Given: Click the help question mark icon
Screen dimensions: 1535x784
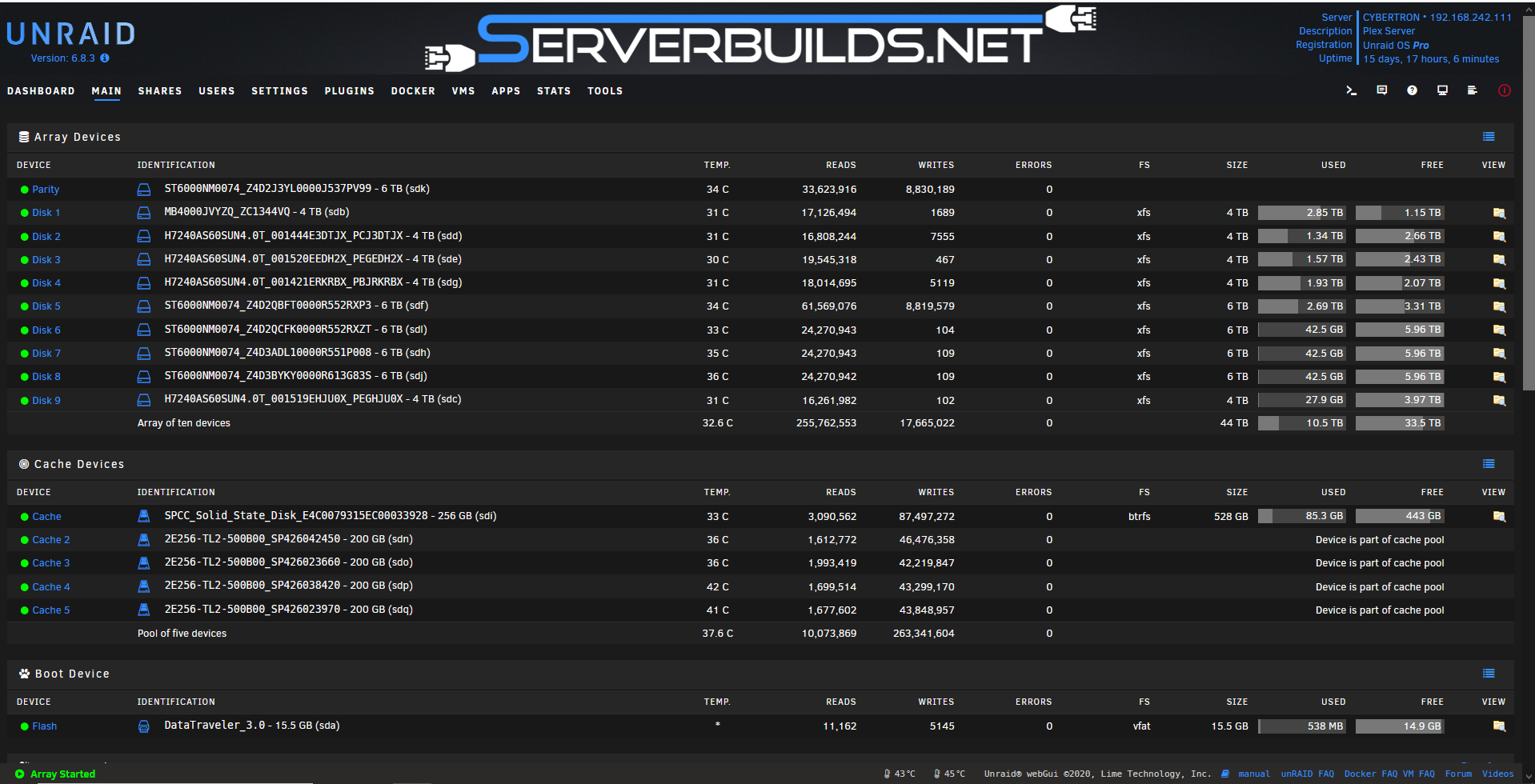Looking at the screenshot, I should coord(1412,90).
